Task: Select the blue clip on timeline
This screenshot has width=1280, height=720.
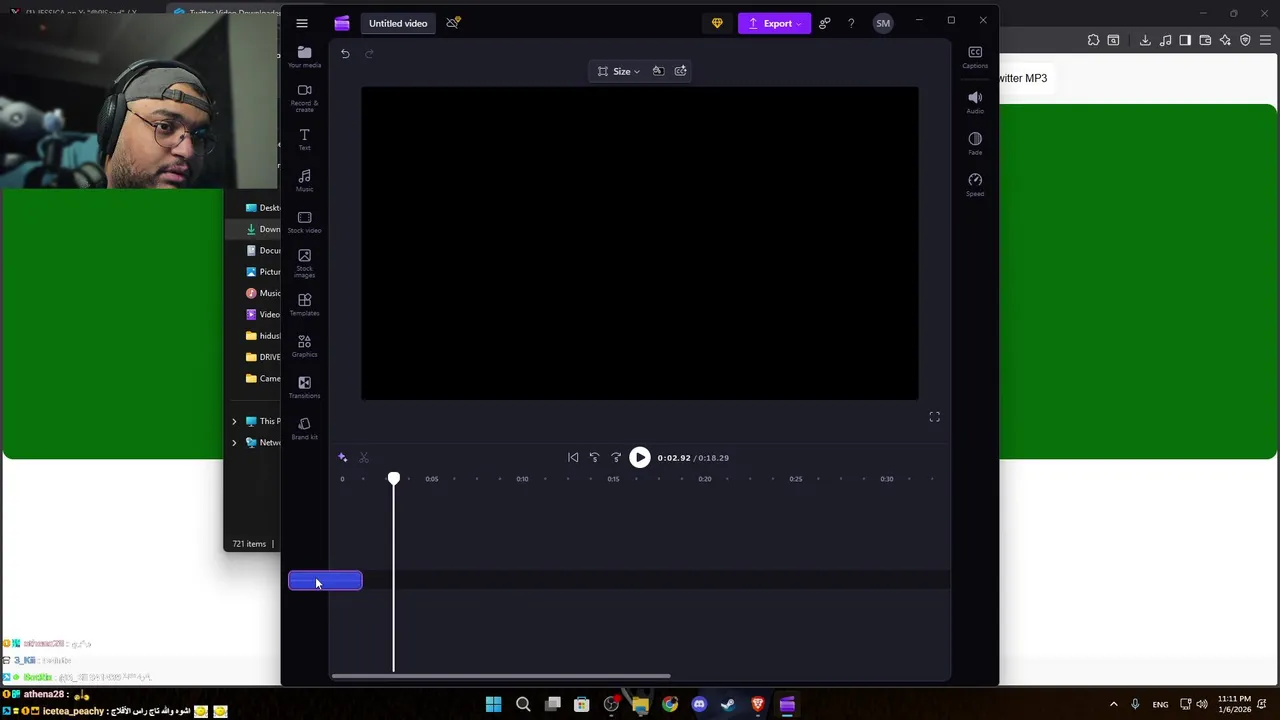Action: pyautogui.click(x=325, y=581)
